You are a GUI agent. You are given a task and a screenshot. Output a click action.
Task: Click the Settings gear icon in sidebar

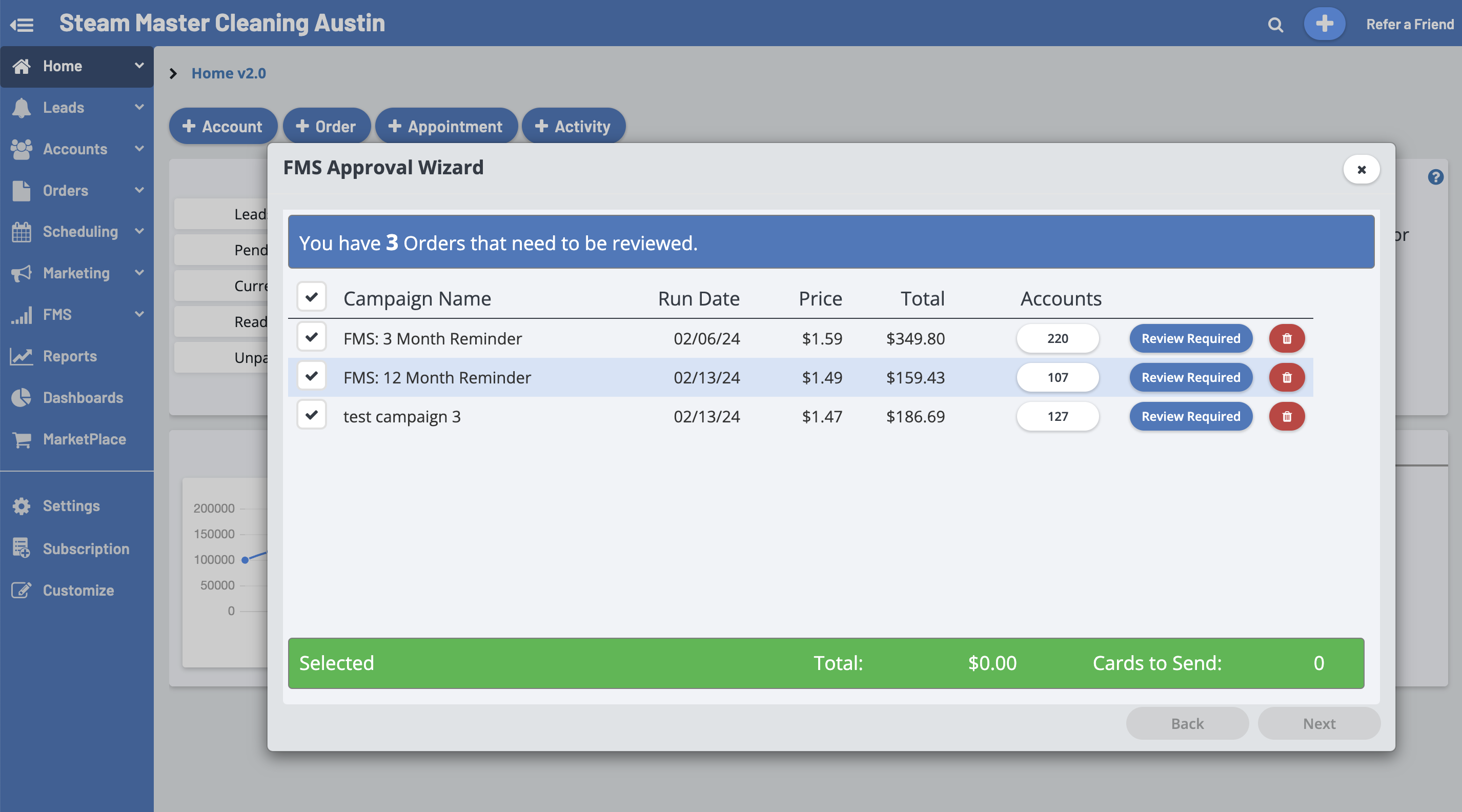click(22, 505)
